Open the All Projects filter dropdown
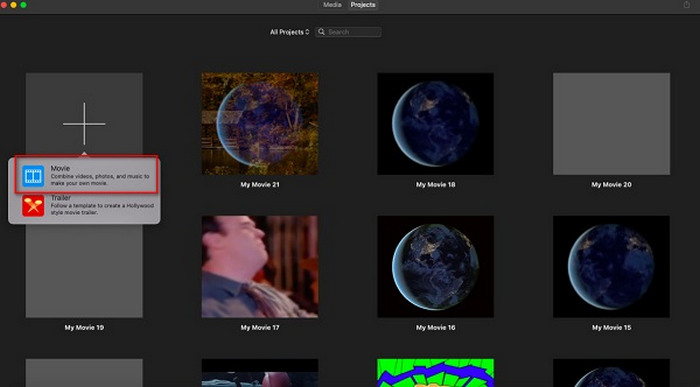This screenshot has width=700, height=387. coord(289,32)
